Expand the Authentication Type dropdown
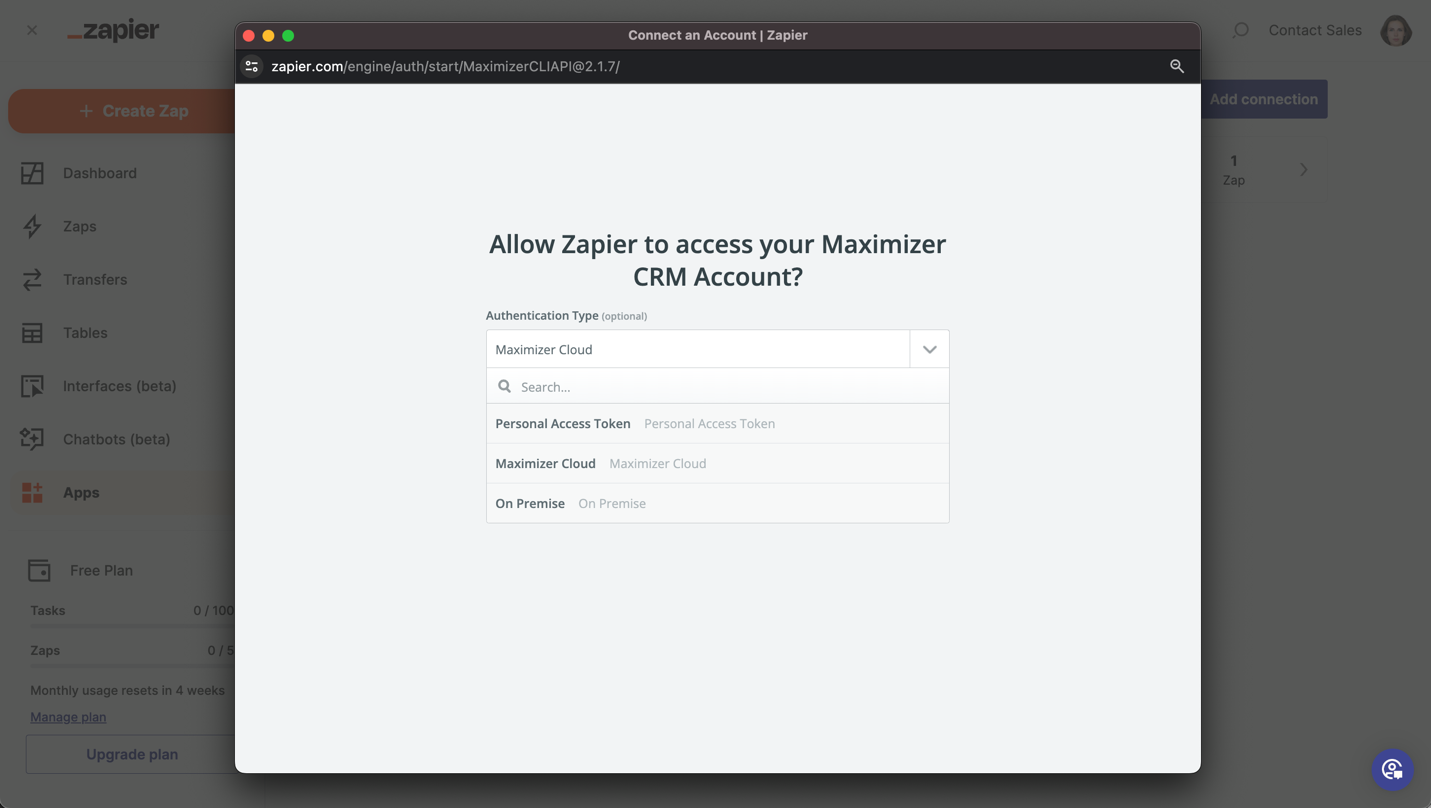Image resolution: width=1431 pixels, height=808 pixels. [929, 348]
